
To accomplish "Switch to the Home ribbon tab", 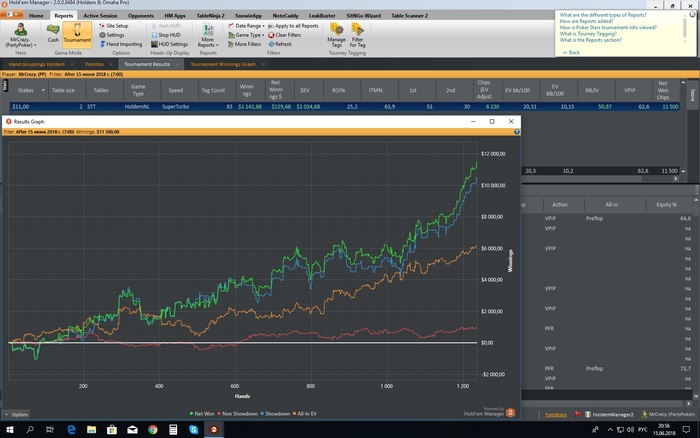I will coord(36,16).
